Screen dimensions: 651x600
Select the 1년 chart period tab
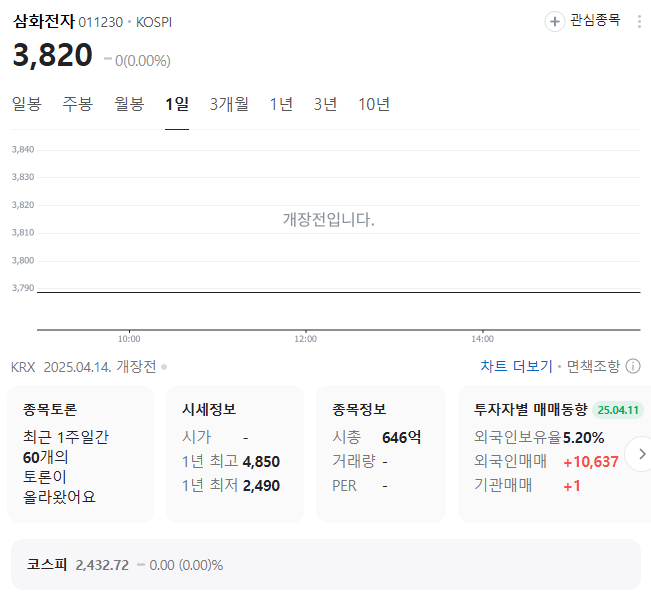click(x=281, y=104)
